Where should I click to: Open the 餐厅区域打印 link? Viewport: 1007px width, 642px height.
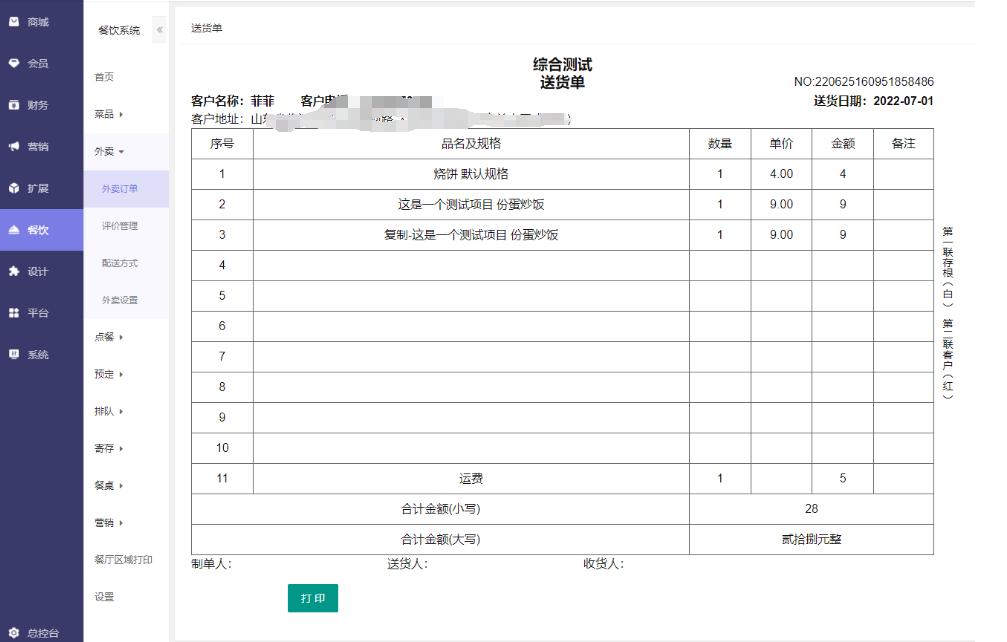pos(123,560)
